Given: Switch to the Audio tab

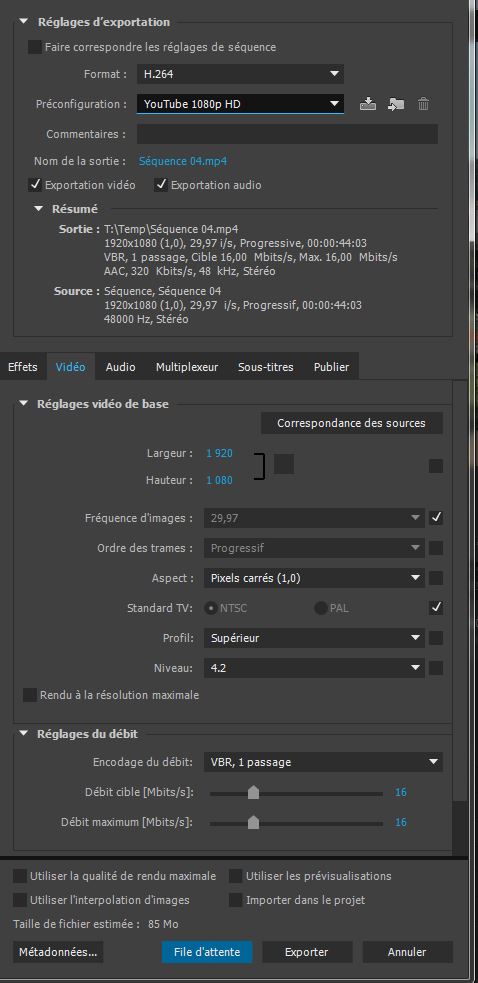Looking at the screenshot, I should pyautogui.click(x=120, y=367).
